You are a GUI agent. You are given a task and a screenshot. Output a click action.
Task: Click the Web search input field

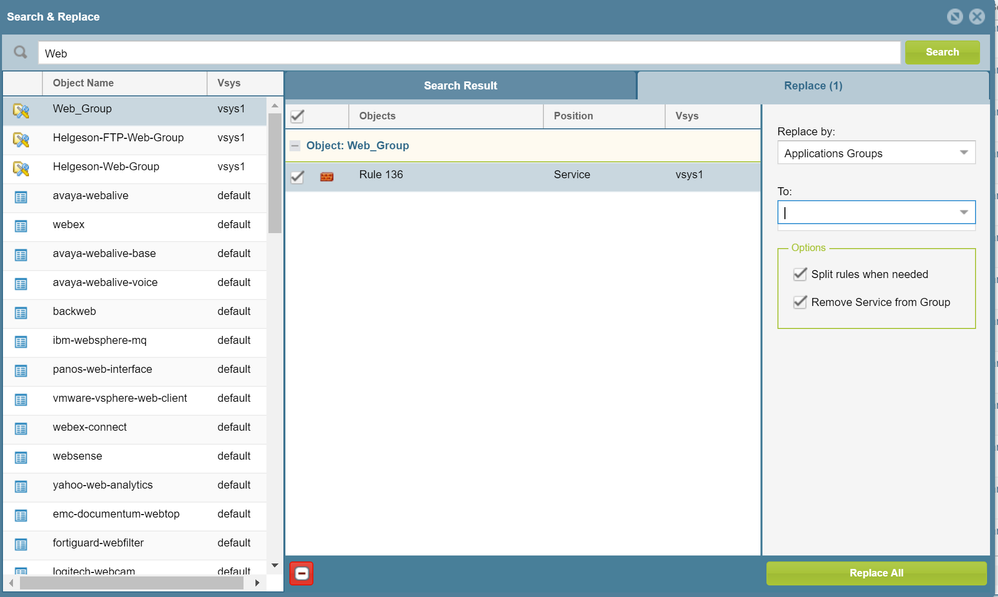(469, 53)
